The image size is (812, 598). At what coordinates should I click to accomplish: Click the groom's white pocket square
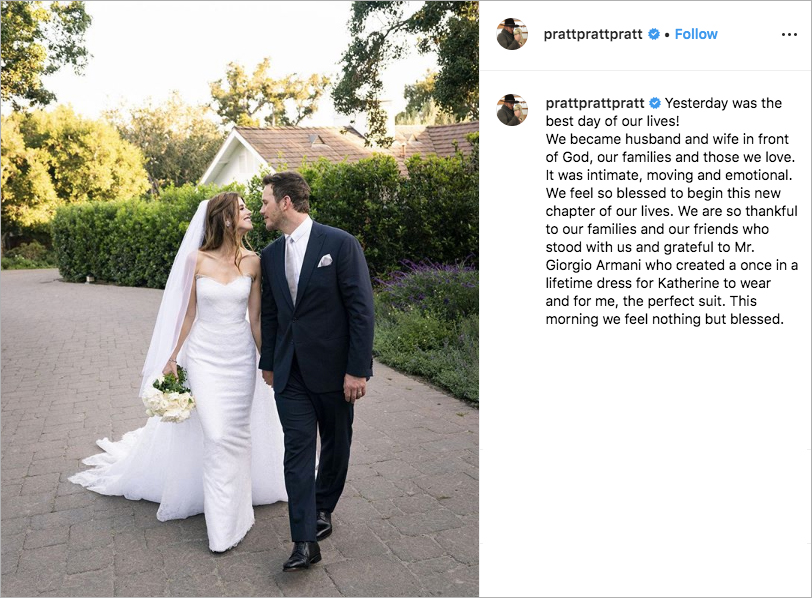(325, 260)
